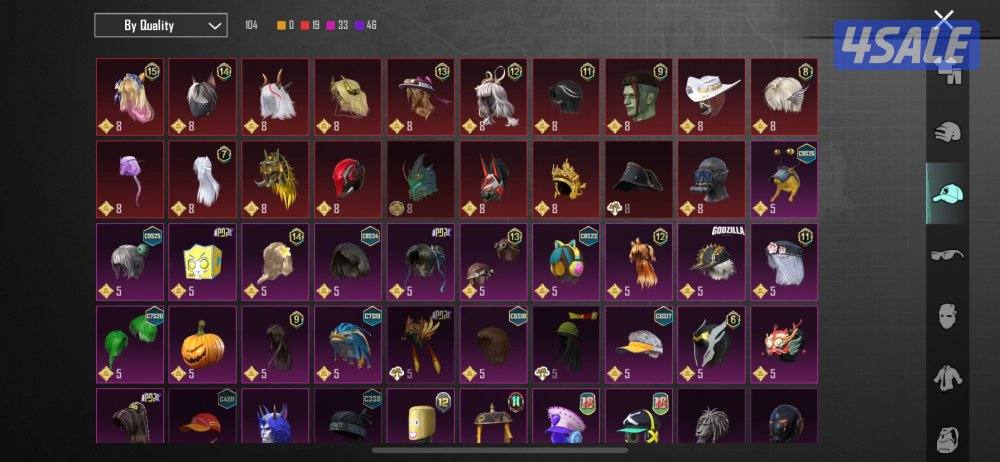Filter by the red quality count 19

[310, 26]
